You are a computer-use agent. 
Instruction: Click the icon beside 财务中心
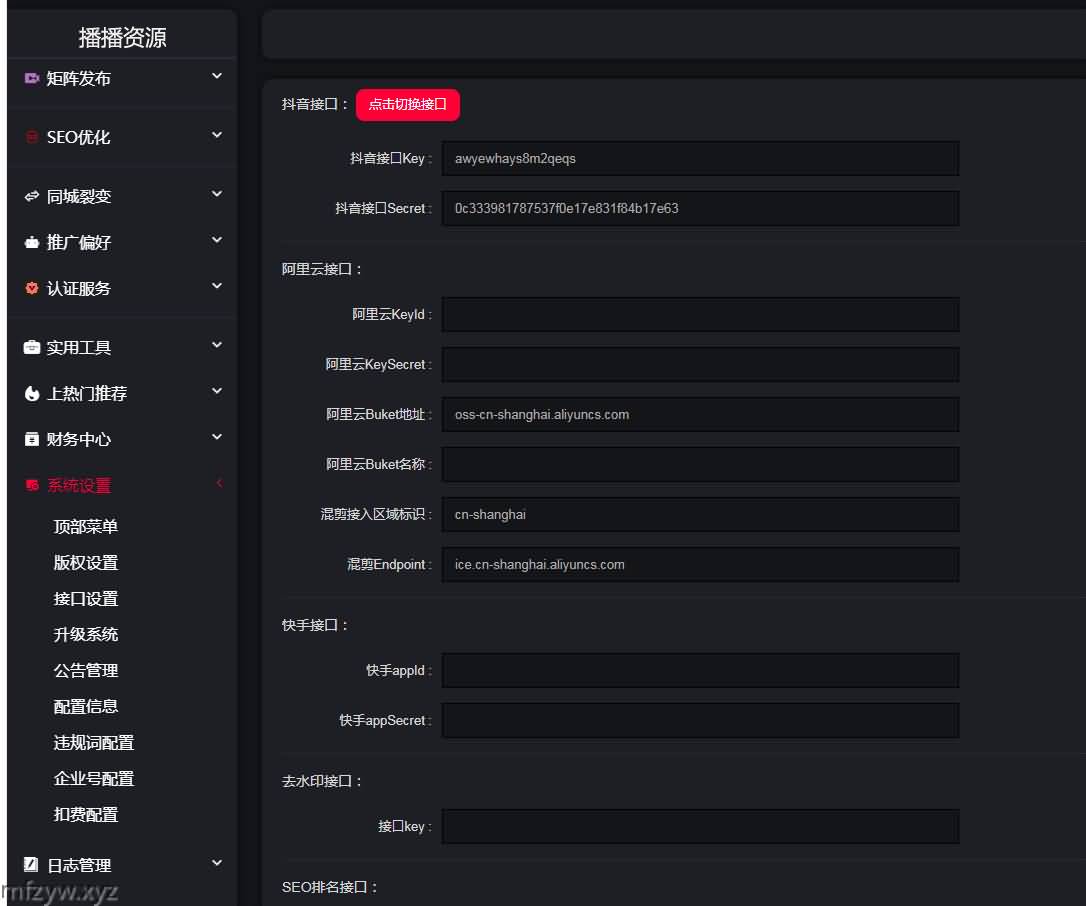coord(31,439)
